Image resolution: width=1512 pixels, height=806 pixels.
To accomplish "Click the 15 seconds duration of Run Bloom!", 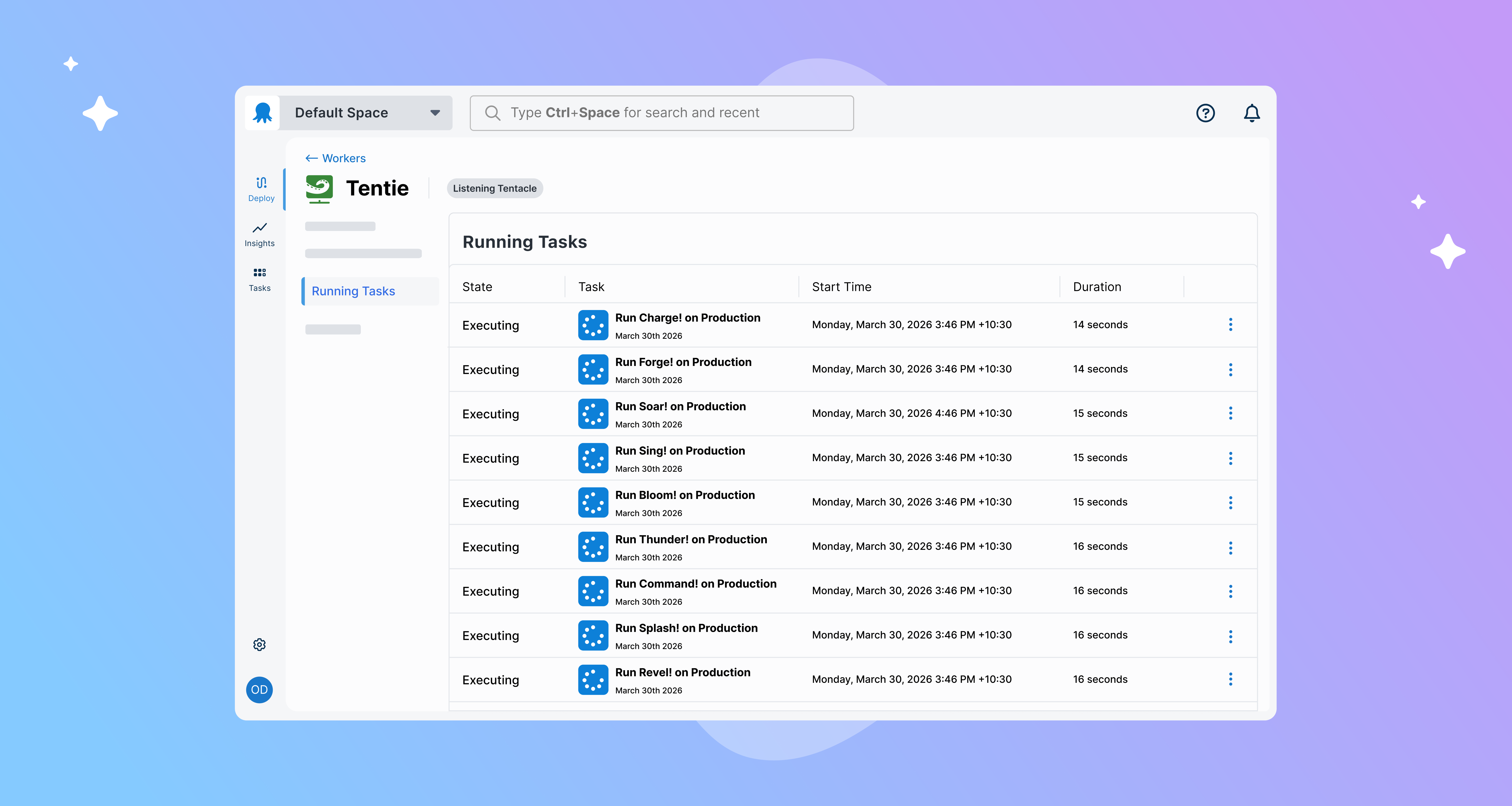I will pyautogui.click(x=1100, y=502).
